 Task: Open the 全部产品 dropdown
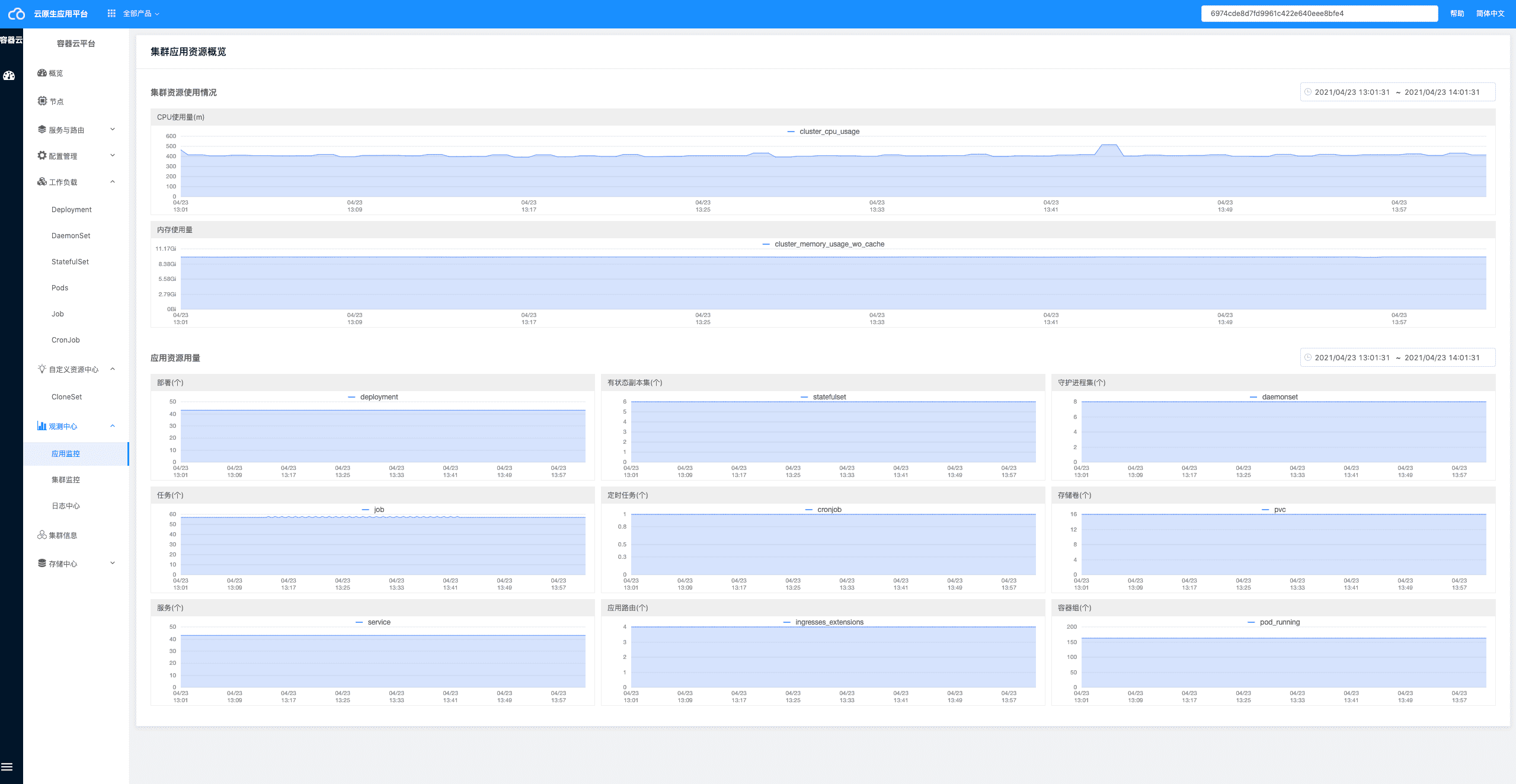tap(141, 14)
